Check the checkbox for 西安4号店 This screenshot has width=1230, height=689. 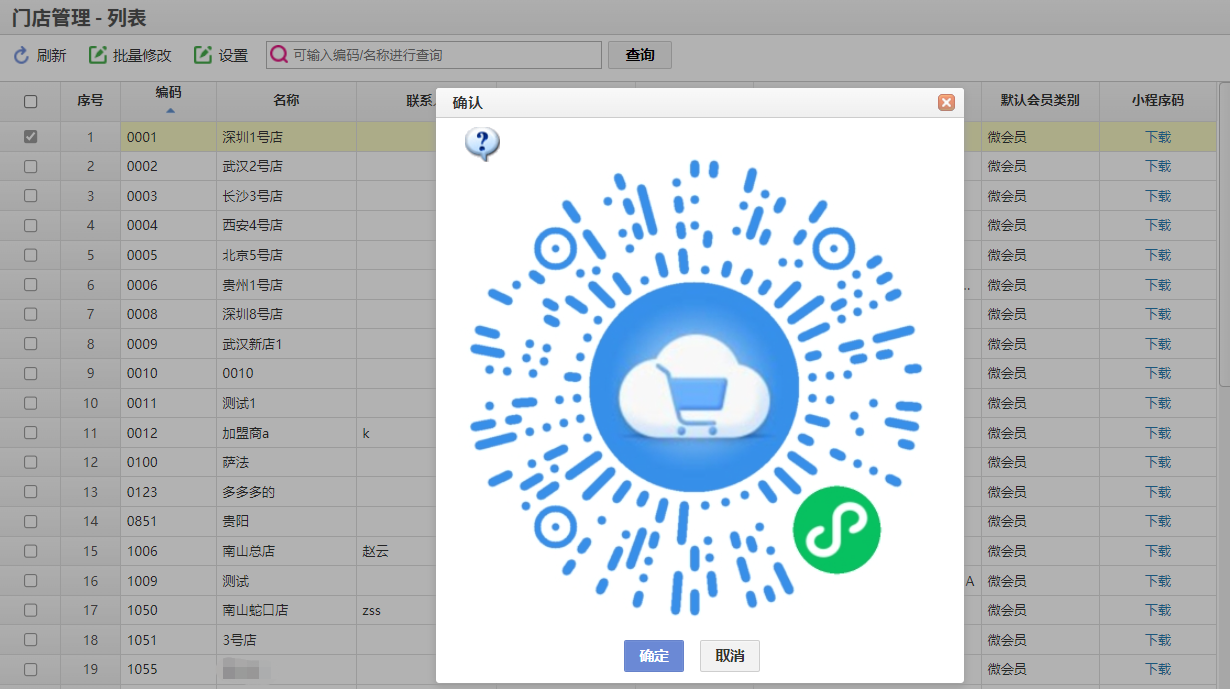pos(30,225)
